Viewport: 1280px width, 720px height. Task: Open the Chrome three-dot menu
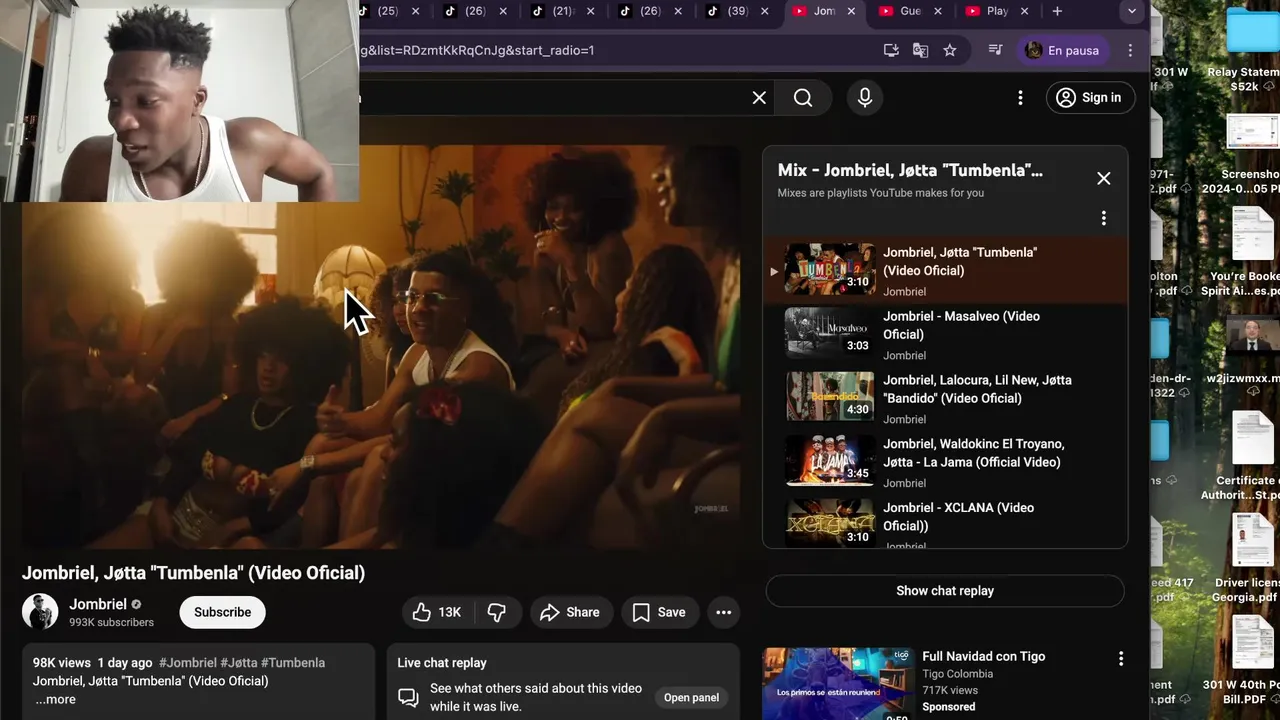click(x=1130, y=50)
